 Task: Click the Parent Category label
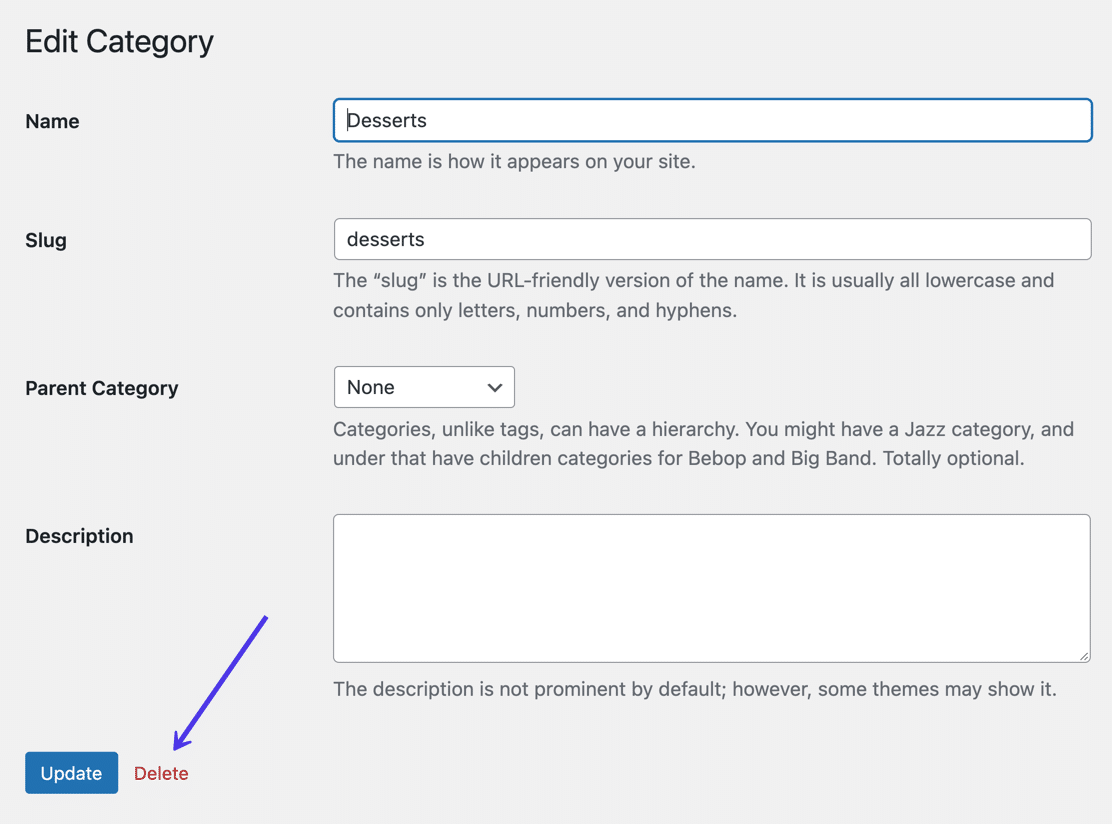(x=101, y=388)
